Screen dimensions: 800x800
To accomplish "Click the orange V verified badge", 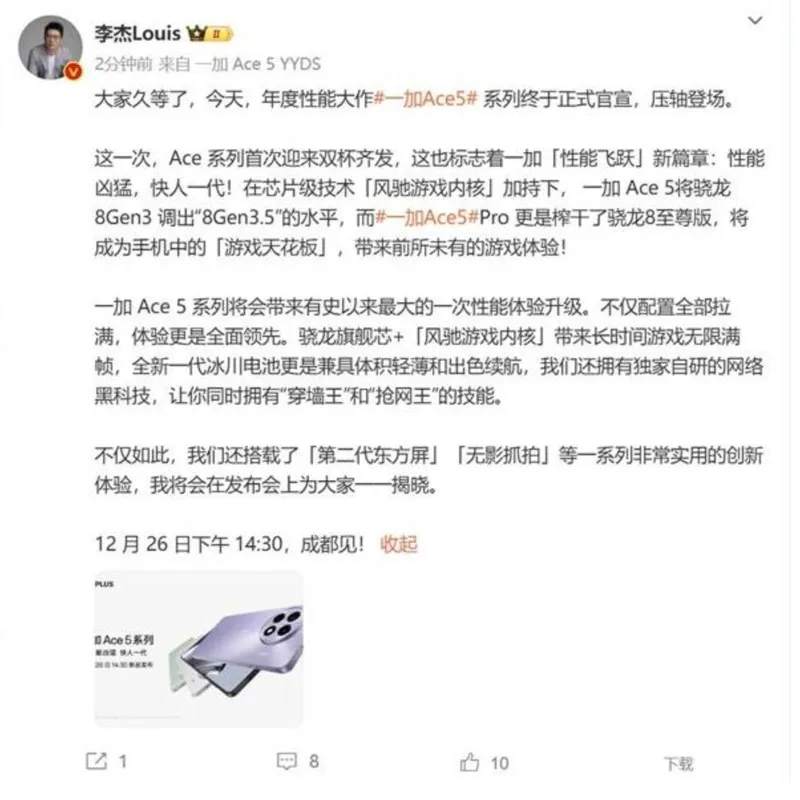I will (x=73, y=72).
